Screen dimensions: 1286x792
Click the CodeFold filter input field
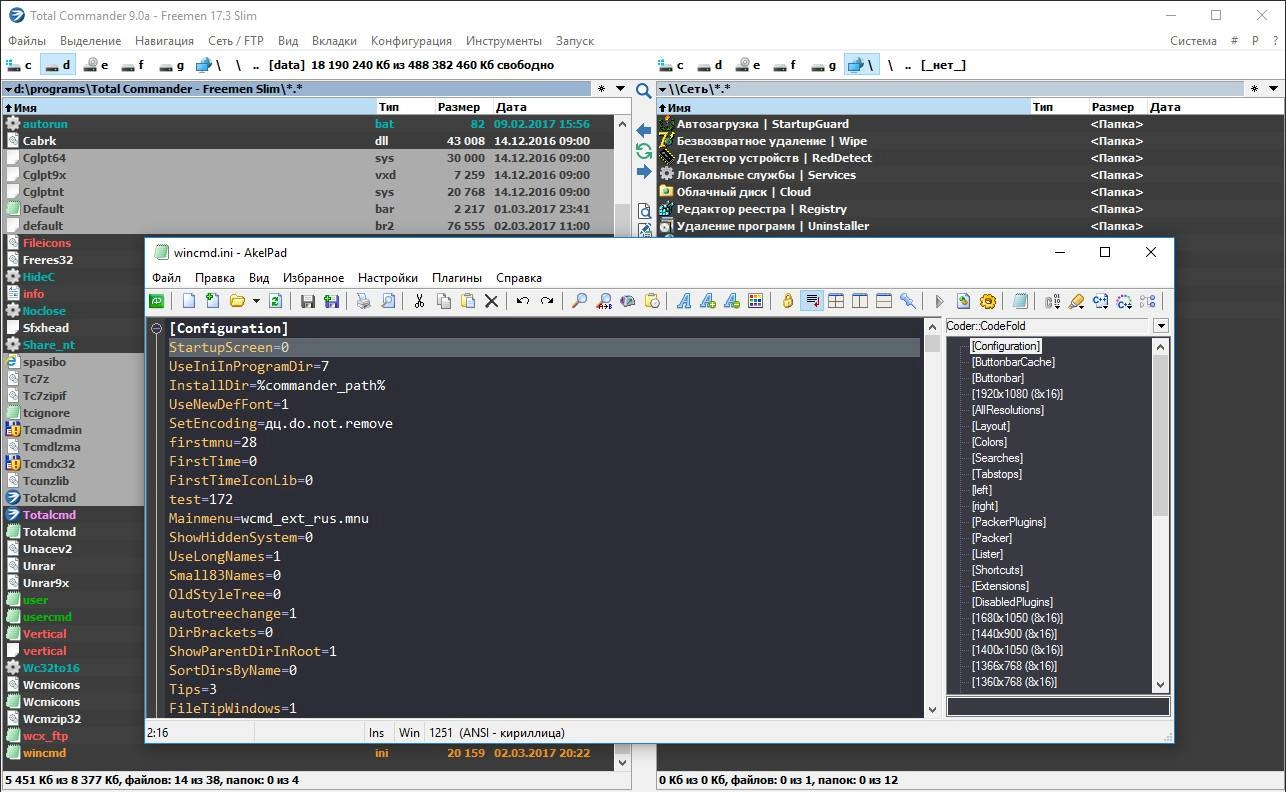[1058, 706]
